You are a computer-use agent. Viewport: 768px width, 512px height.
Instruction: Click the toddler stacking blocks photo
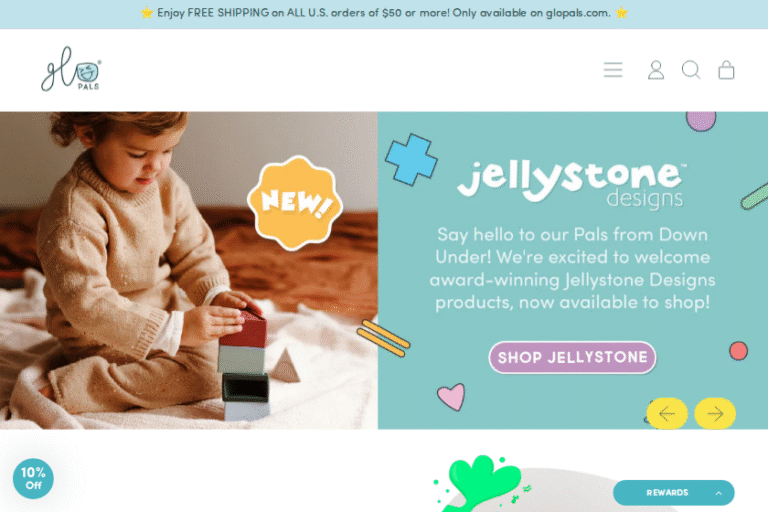pos(189,270)
